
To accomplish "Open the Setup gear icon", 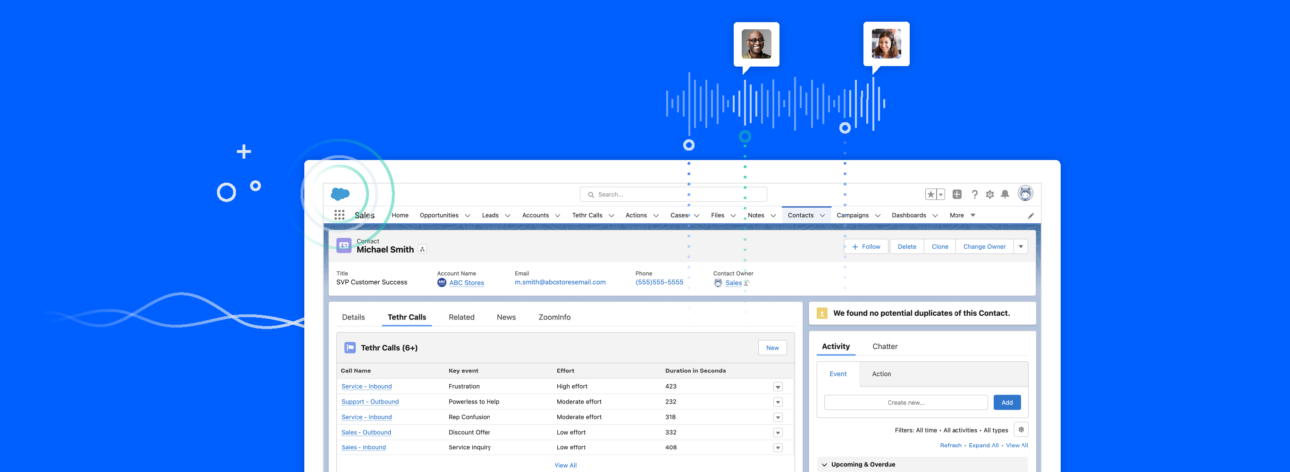I will pyautogui.click(x=990, y=194).
